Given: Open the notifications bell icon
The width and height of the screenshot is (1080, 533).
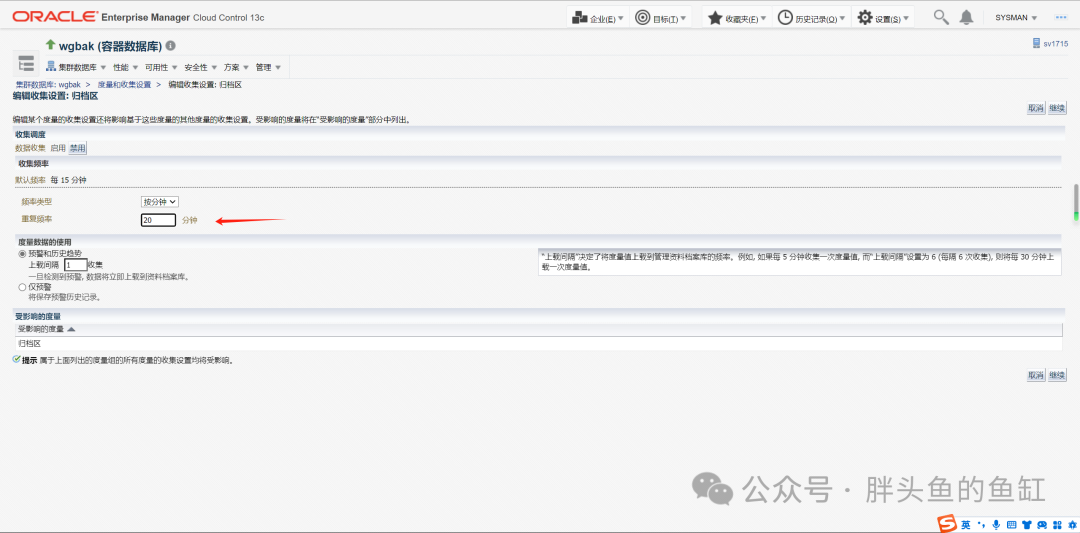Looking at the screenshot, I should (966, 17).
